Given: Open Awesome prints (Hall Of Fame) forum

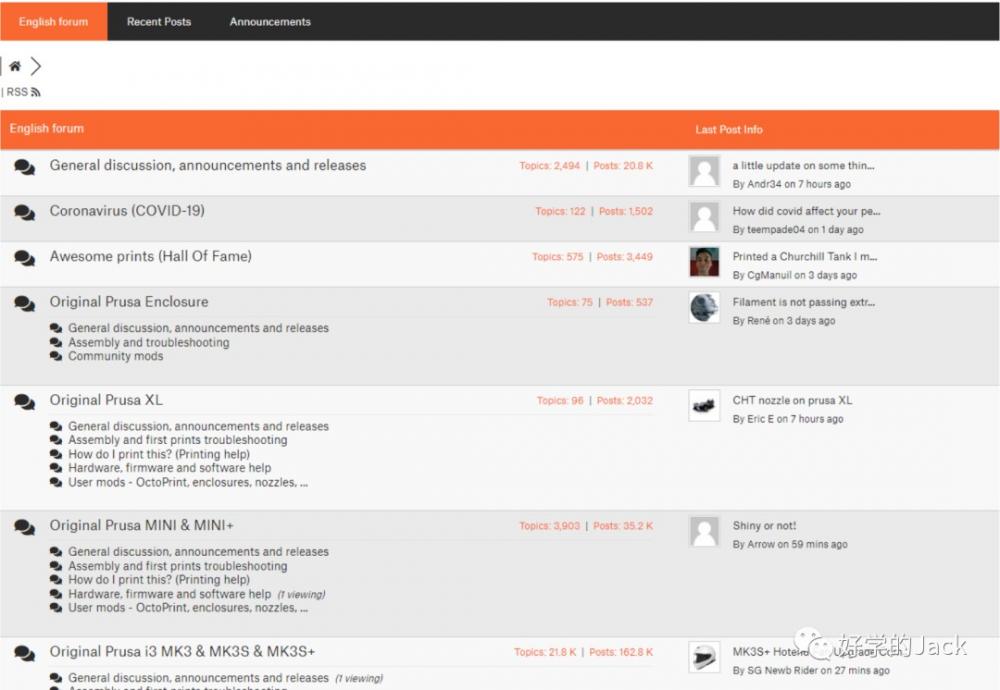Looking at the screenshot, I should click(x=151, y=256).
